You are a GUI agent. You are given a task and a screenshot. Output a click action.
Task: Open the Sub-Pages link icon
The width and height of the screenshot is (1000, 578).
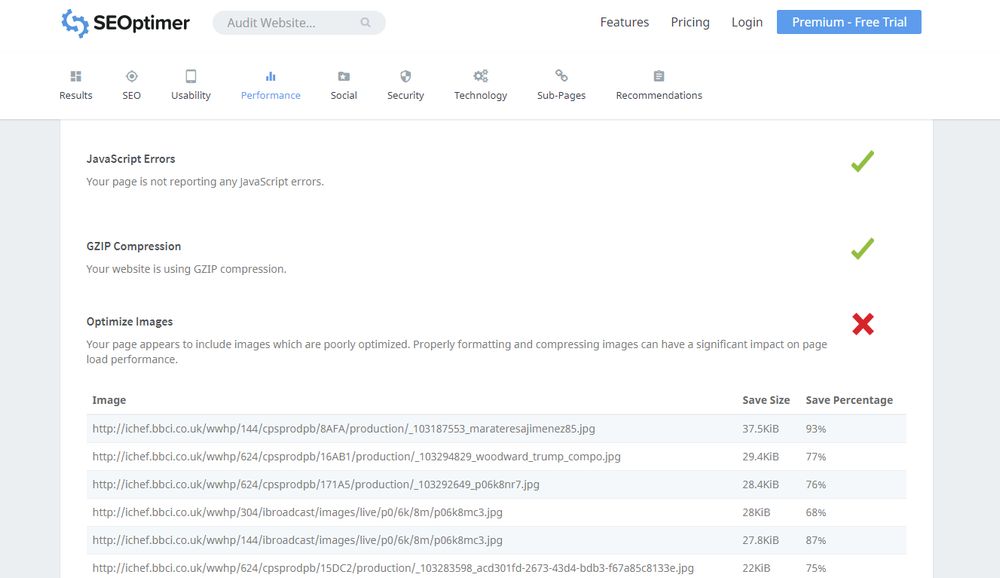tap(561, 76)
